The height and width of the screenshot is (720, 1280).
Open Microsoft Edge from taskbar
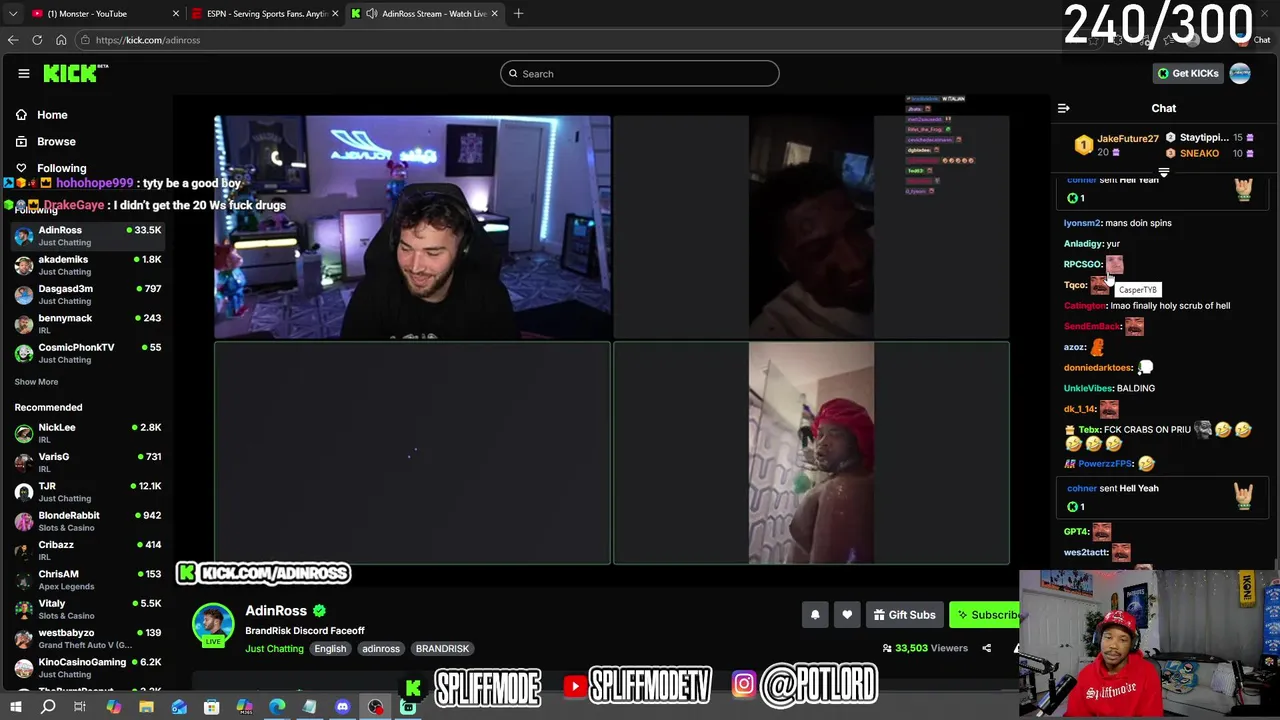coord(277,707)
